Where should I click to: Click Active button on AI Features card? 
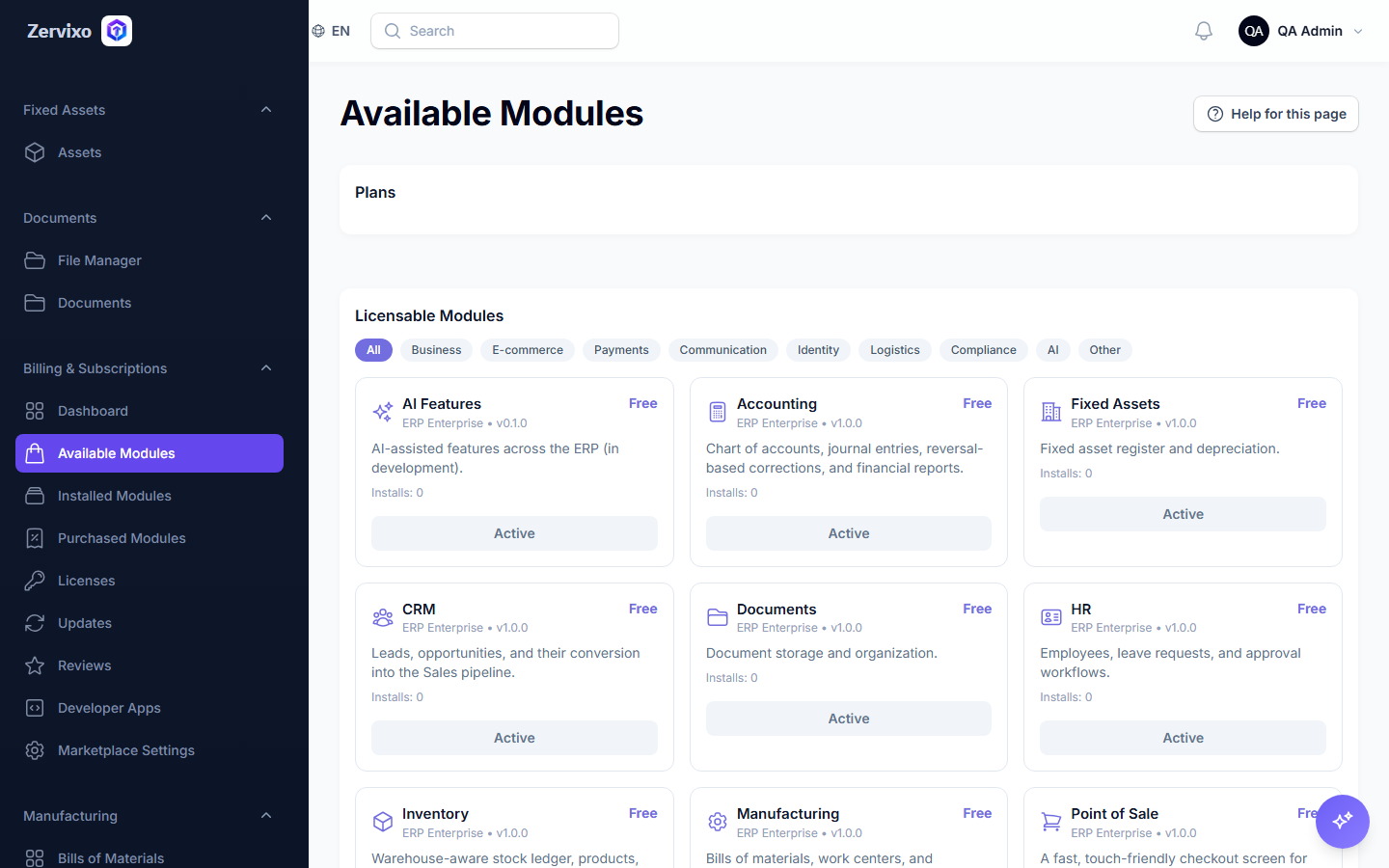(514, 533)
